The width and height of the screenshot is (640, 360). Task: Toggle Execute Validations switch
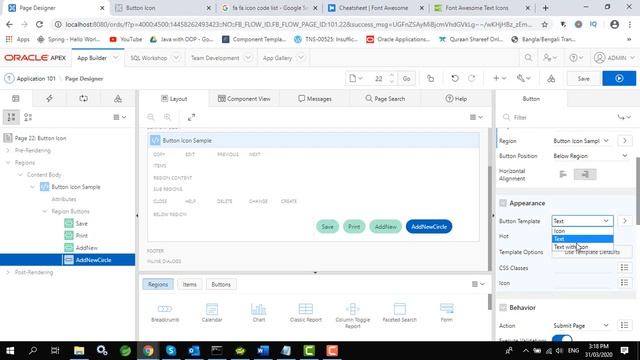coord(562,338)
